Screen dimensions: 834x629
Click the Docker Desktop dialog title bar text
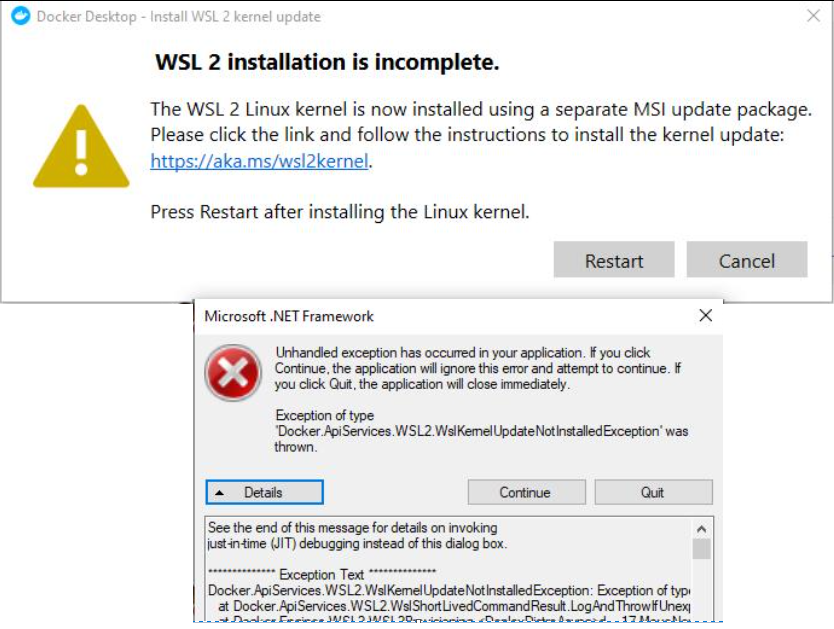pos(179,17)
